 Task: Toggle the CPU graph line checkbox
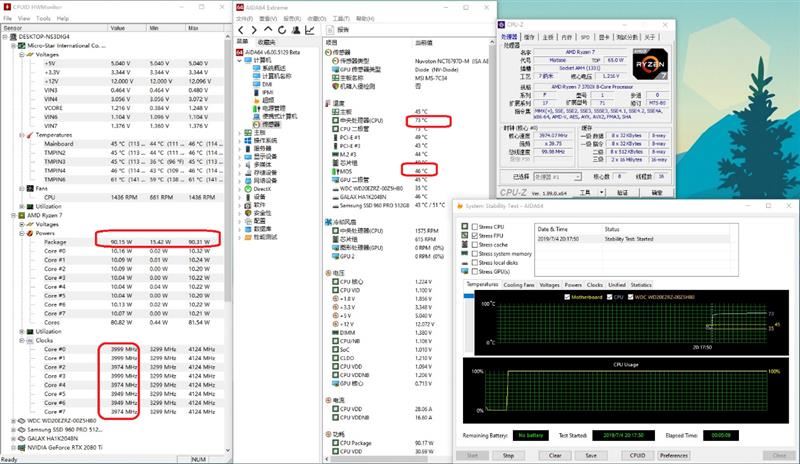point(610,297)
